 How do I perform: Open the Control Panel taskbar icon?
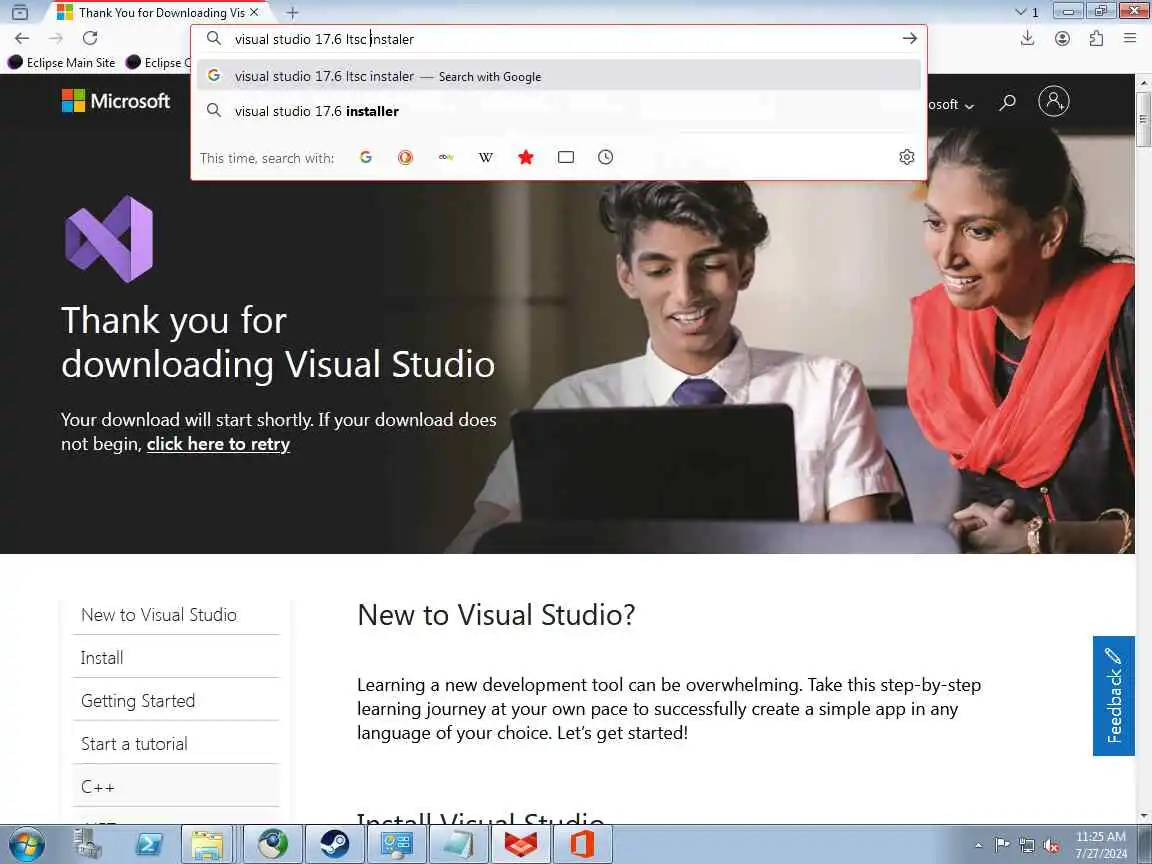tap(397, 844)
